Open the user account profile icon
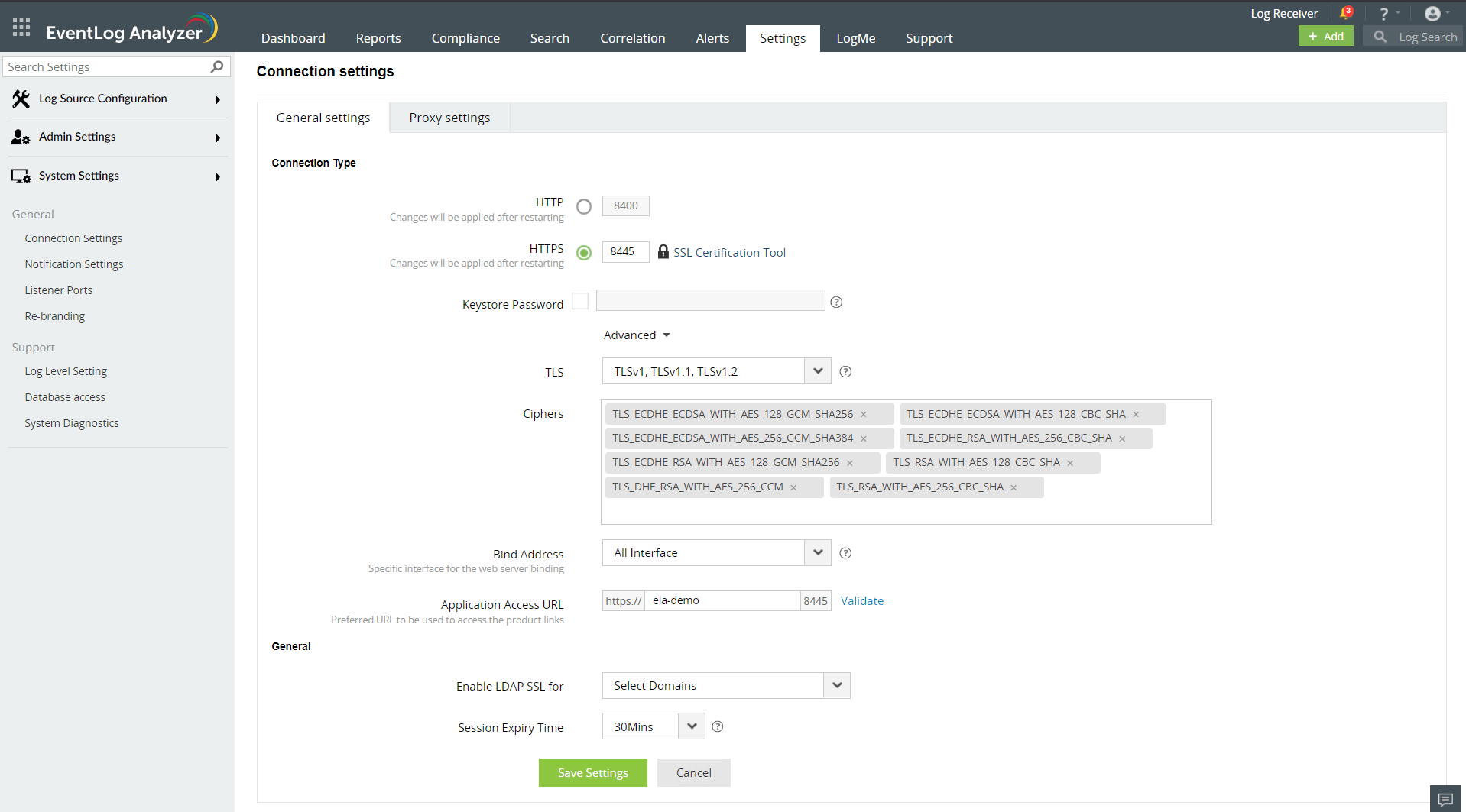Viewport: 1466px width, 812px height. (1432, 14)
